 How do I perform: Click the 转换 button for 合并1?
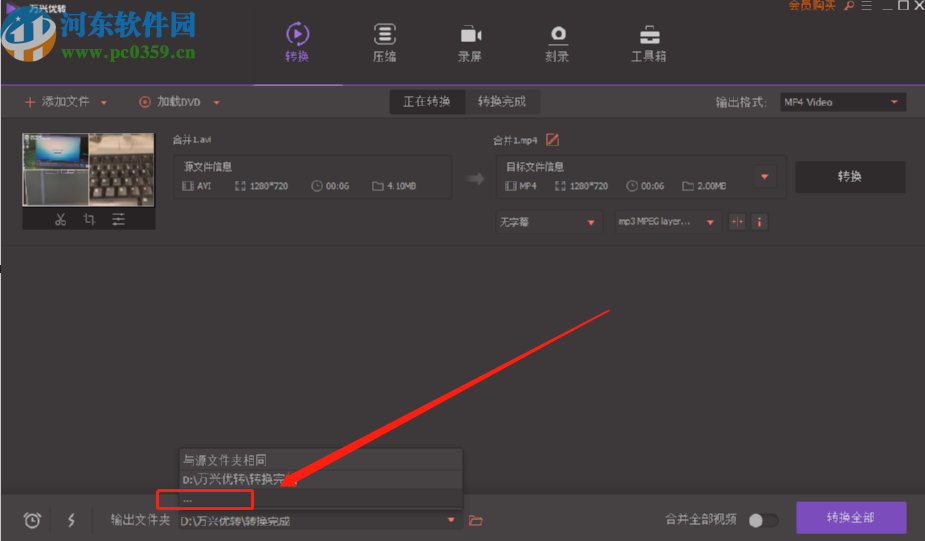tap(850, 176)
